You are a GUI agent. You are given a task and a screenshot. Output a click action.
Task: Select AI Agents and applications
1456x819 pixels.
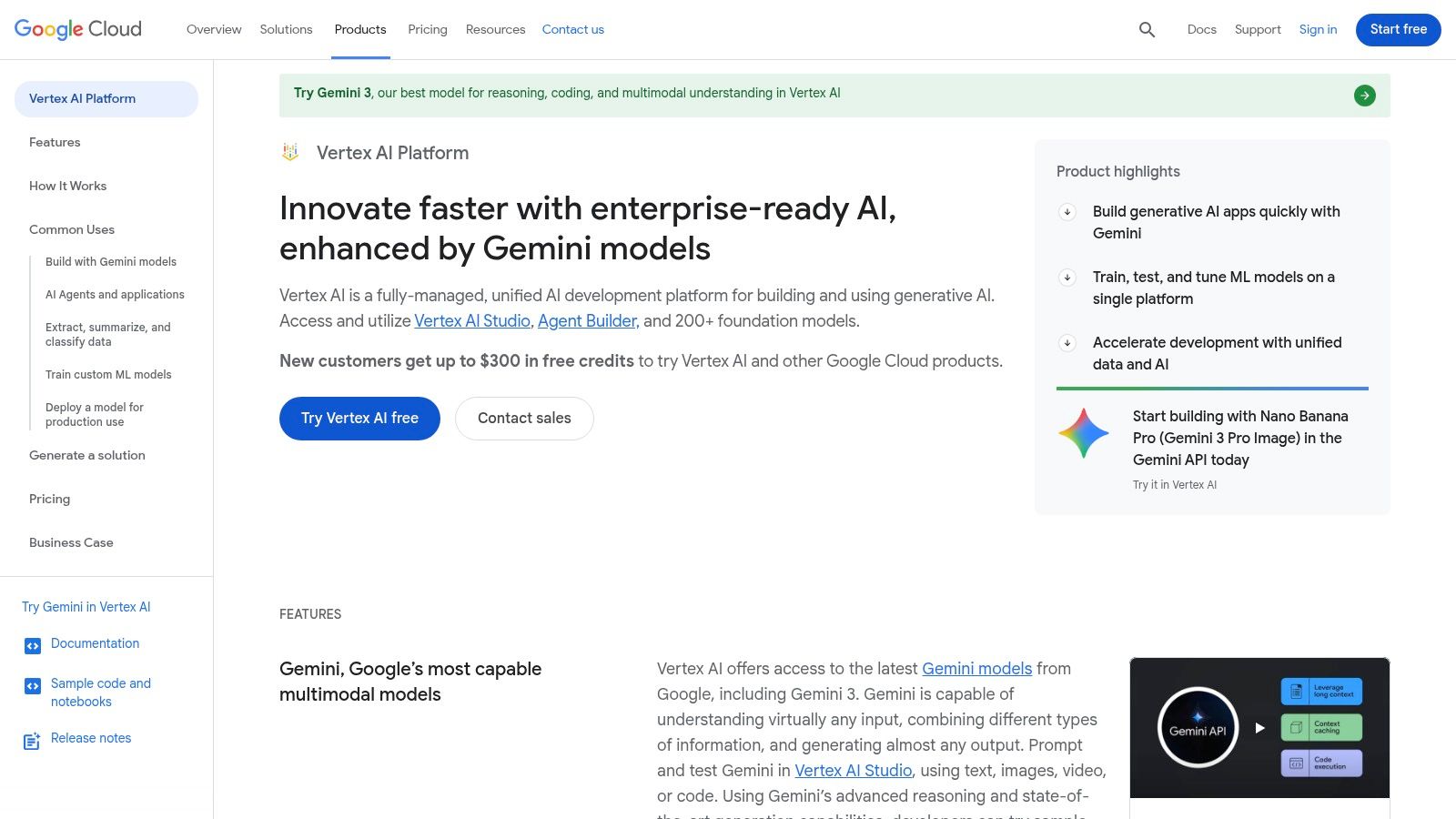tap(115, 295)
